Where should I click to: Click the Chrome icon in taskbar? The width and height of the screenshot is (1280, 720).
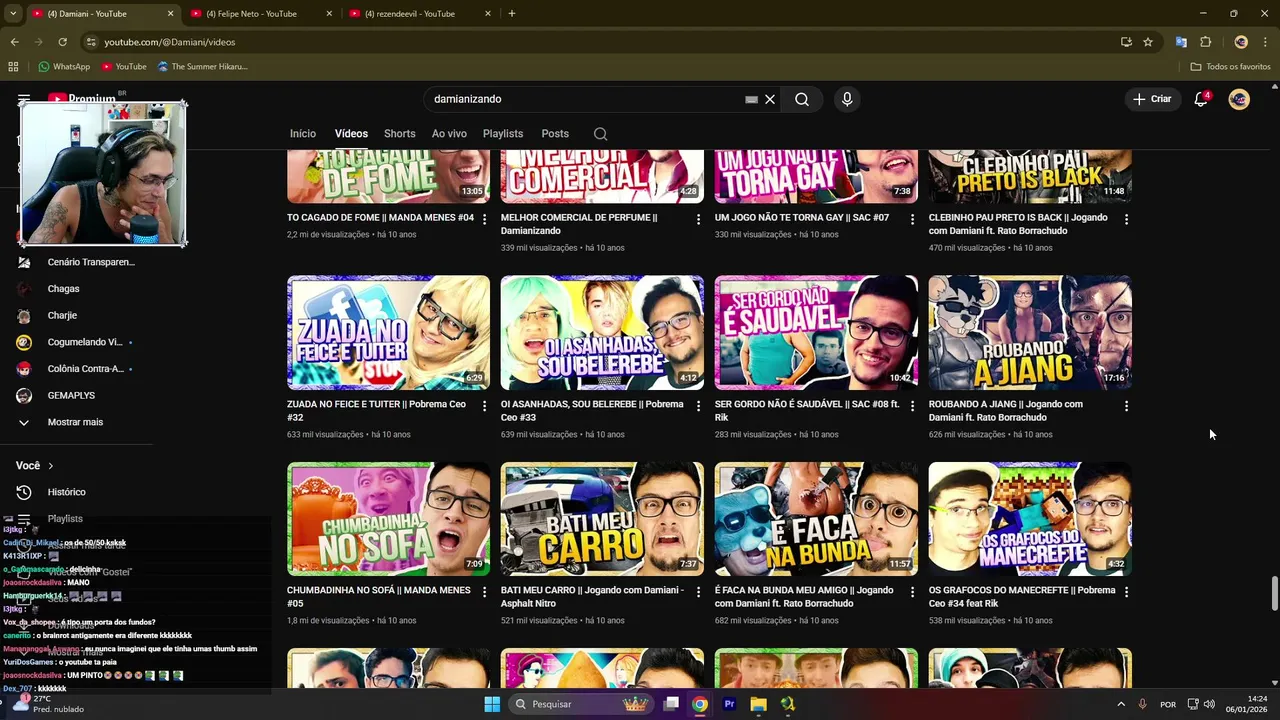coord(700,704)
